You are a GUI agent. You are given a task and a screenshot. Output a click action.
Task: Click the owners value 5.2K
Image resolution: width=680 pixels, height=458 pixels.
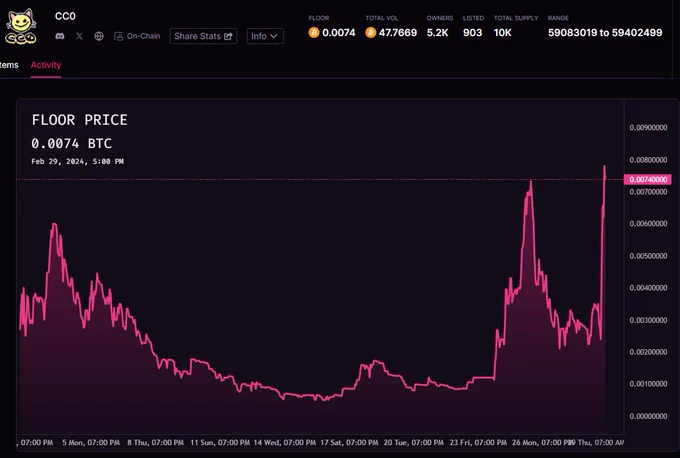point(438,33)
